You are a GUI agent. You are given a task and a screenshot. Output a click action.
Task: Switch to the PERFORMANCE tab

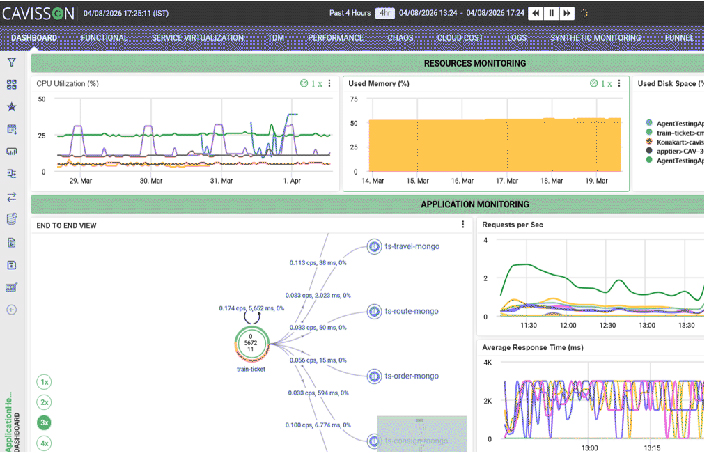(x=335, y=38)
